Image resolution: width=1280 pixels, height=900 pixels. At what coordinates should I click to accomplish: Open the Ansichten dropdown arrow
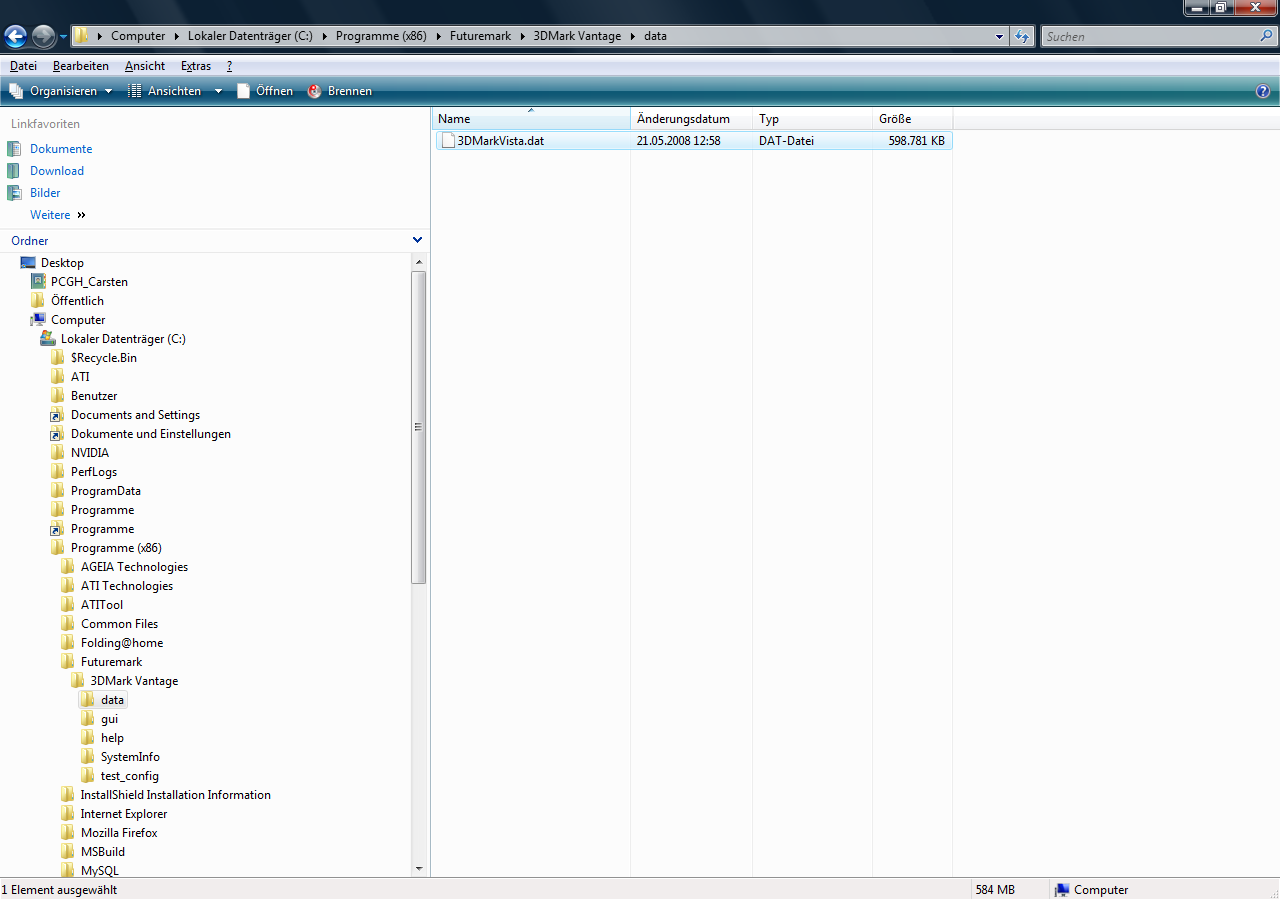(218, 91)
